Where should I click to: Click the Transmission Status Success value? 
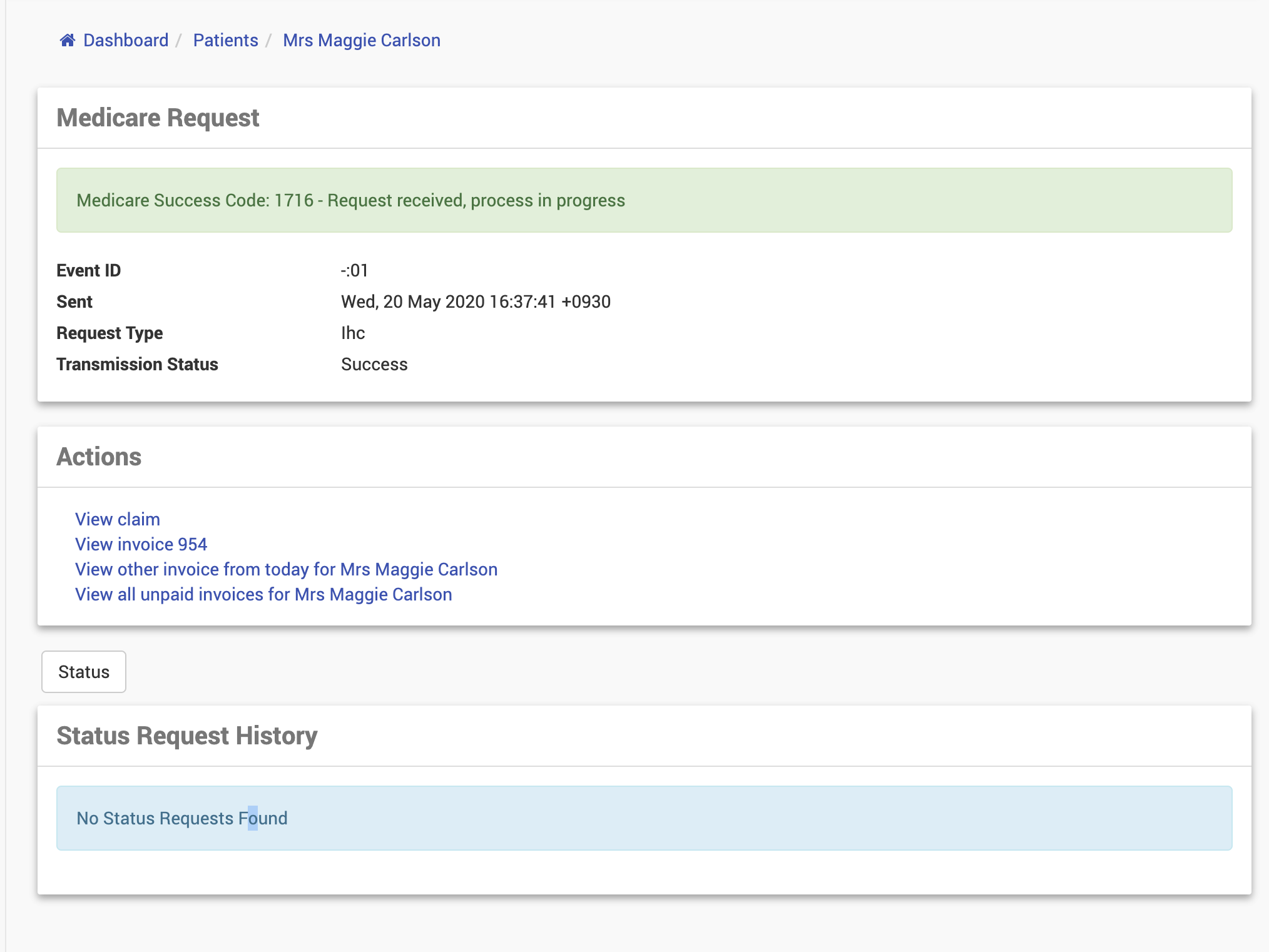pos(374,364)
